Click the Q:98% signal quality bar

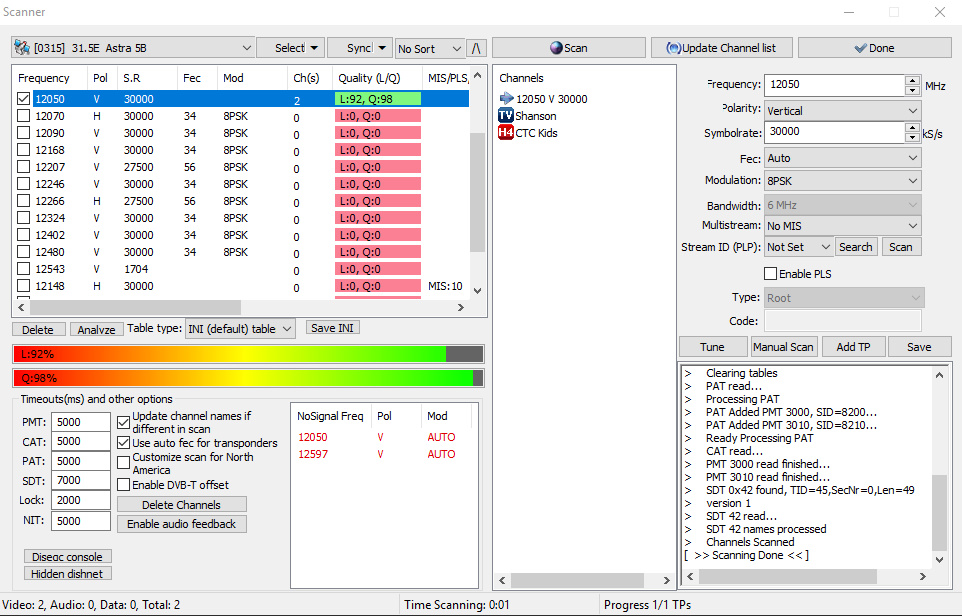pyautogui.click(x=248, y=378)
